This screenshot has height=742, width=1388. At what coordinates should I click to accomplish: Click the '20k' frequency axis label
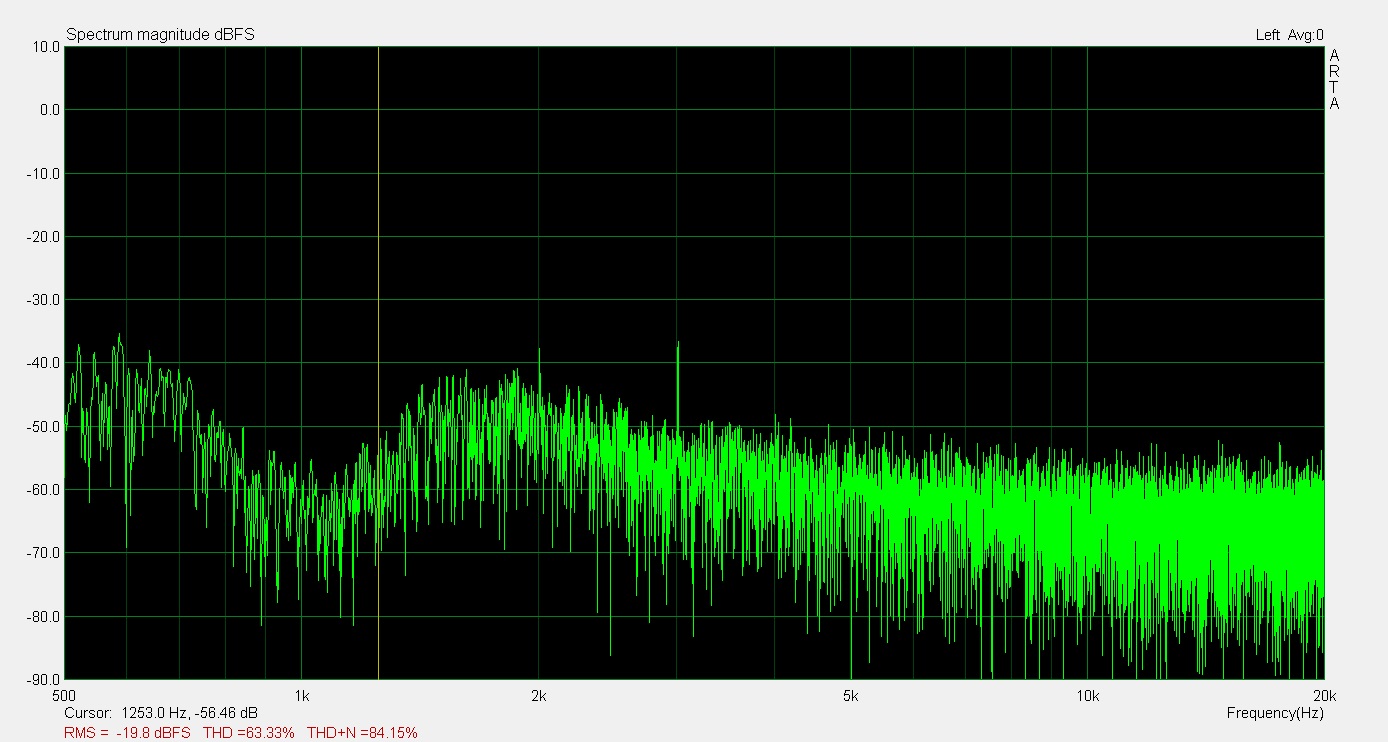coord(1324,696)
